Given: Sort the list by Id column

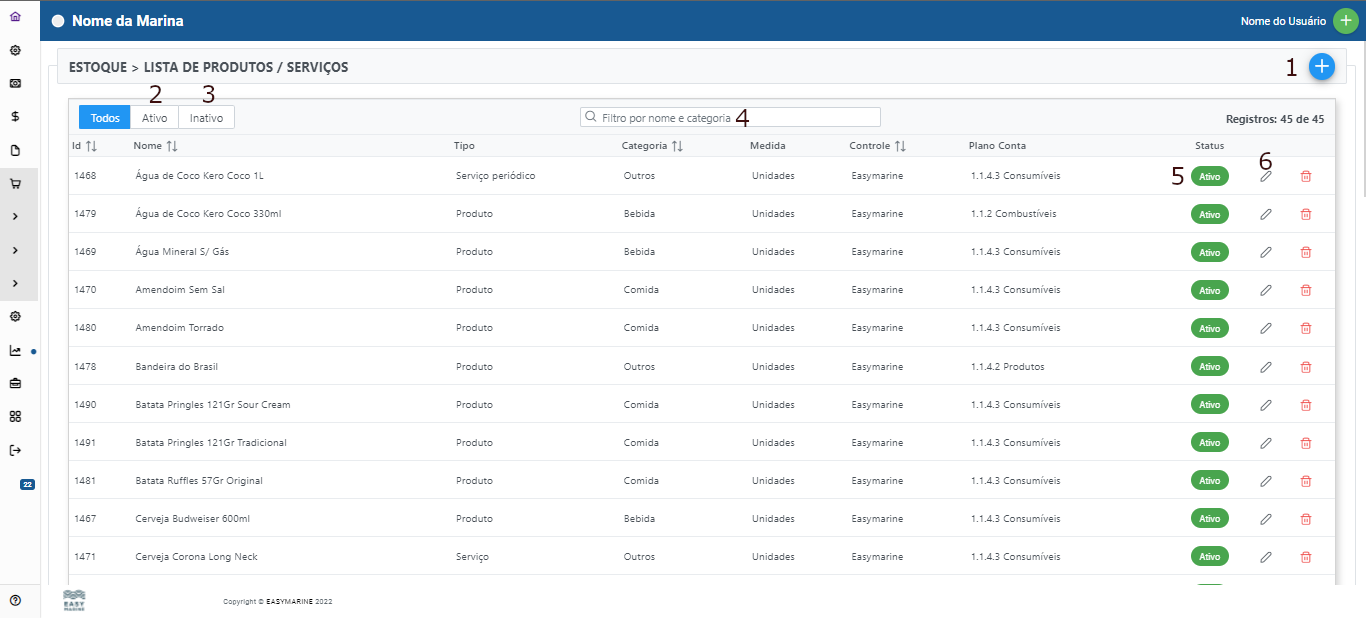Looking at the screenshot, I should click(x=91, y=146).
